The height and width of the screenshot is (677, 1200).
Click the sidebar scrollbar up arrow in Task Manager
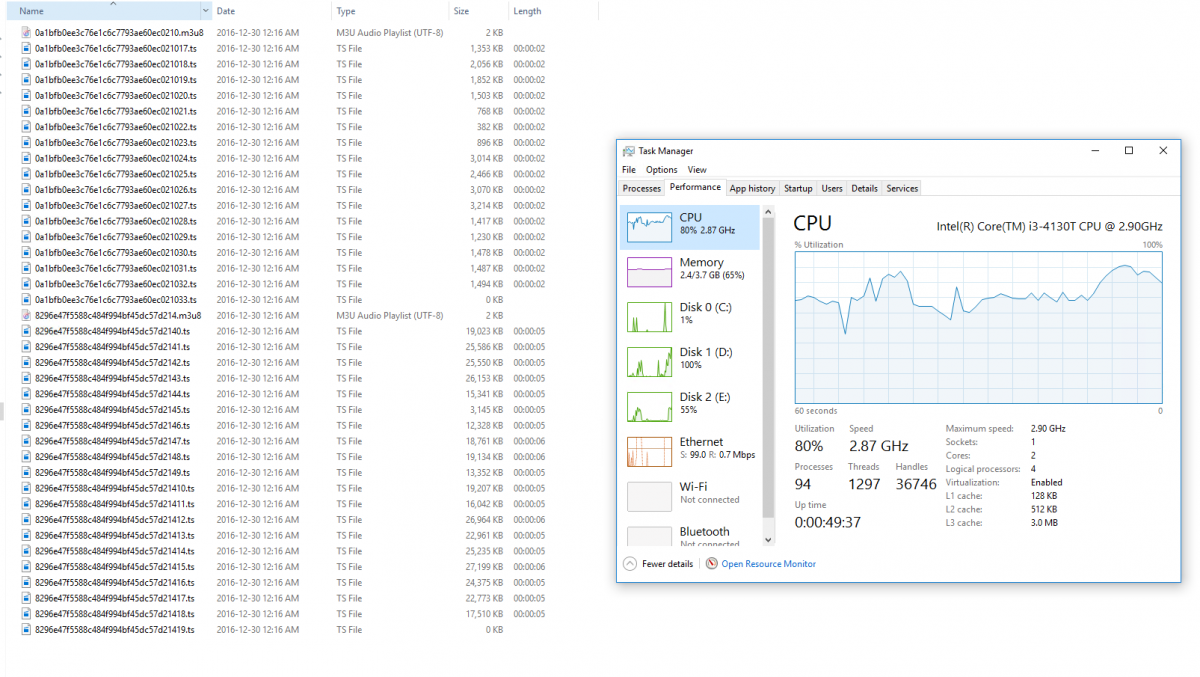768,212
